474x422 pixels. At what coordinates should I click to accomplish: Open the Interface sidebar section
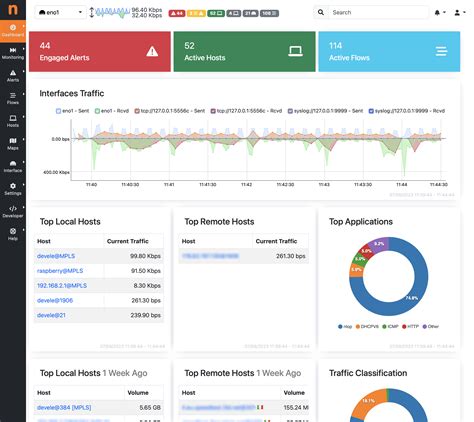click(13, 167)
